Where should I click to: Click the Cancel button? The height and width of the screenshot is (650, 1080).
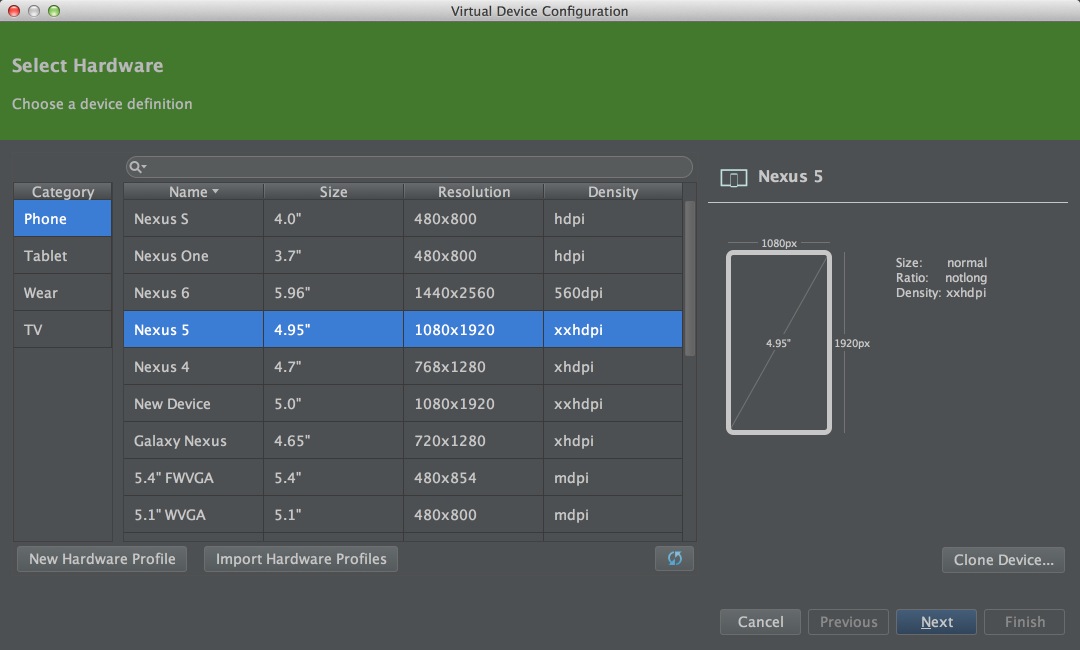760,622
